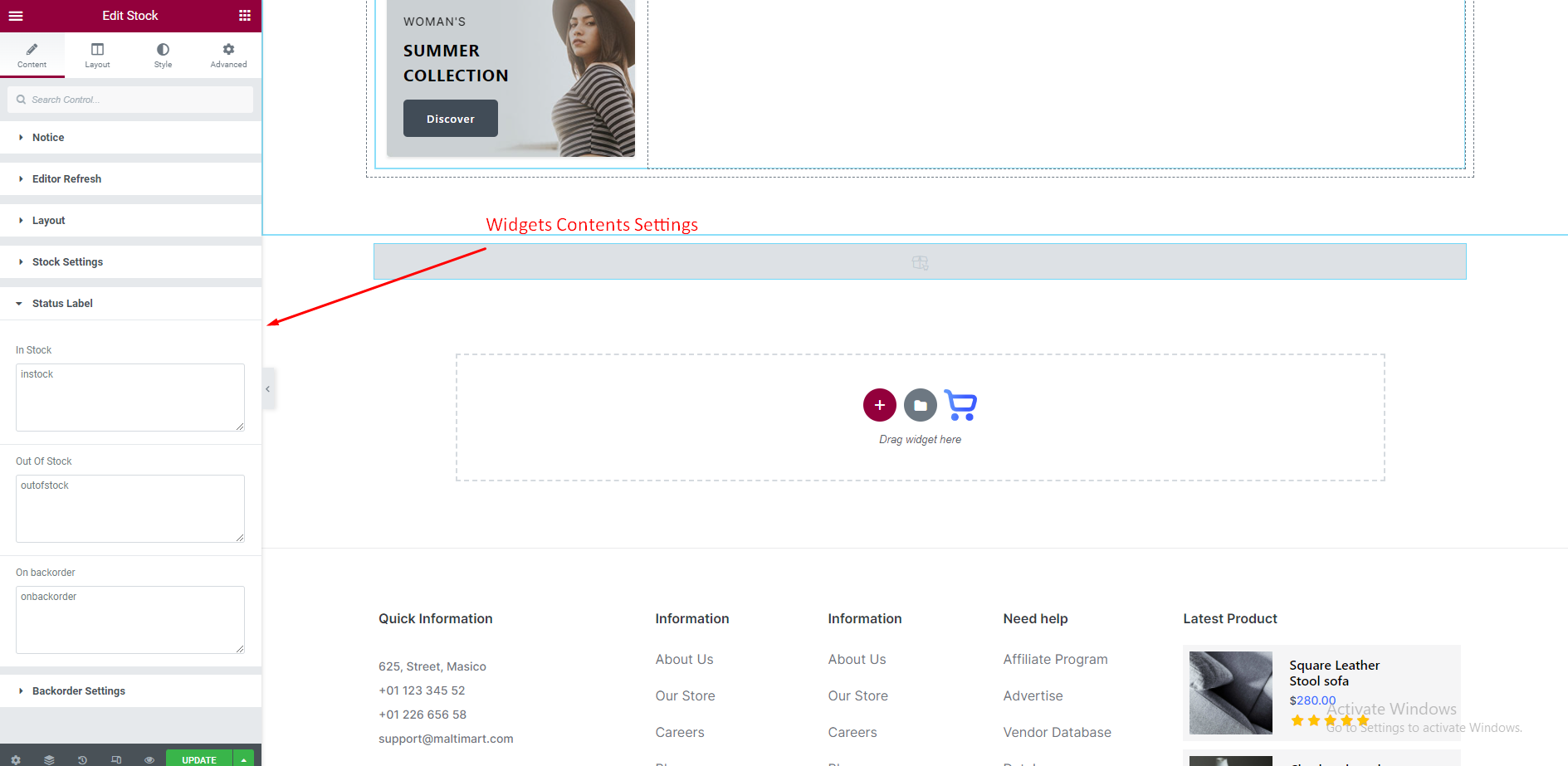This screenshot has height=766, width=1568.
Task: Open page settings gear in footer
Action: (x=16, y=759)
